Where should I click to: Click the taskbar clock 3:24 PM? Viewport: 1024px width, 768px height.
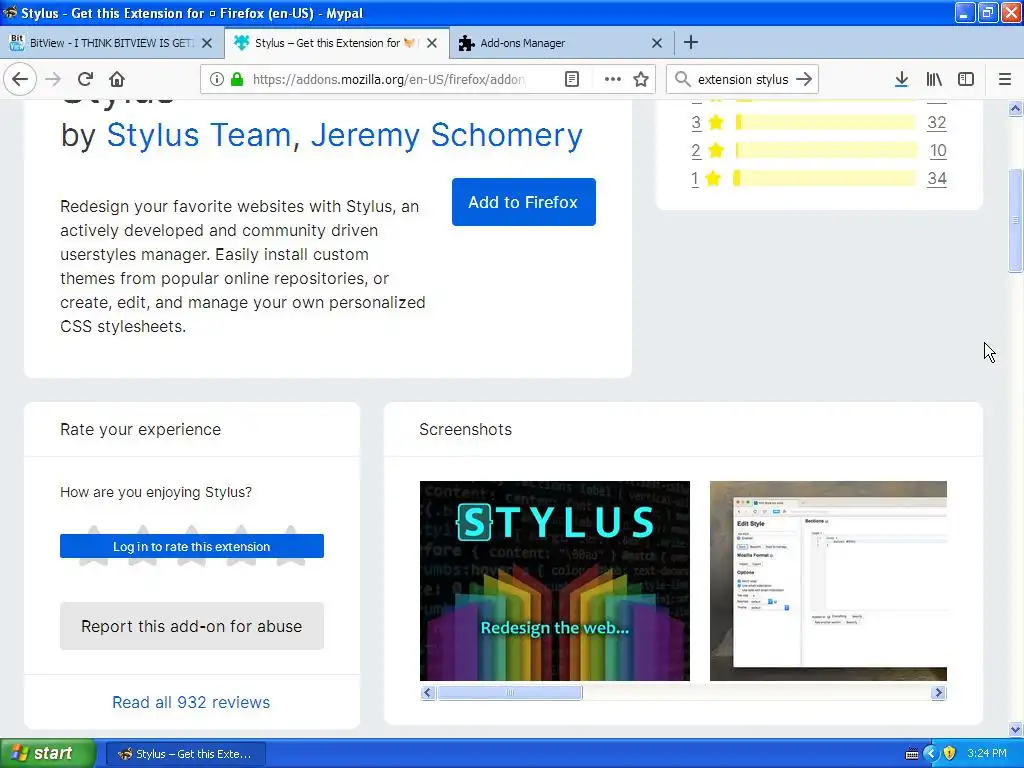coord(987,753)
